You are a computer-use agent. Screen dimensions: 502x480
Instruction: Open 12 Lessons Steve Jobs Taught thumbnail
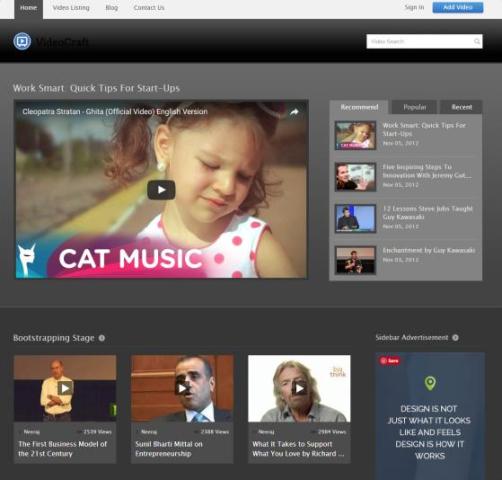355,219
